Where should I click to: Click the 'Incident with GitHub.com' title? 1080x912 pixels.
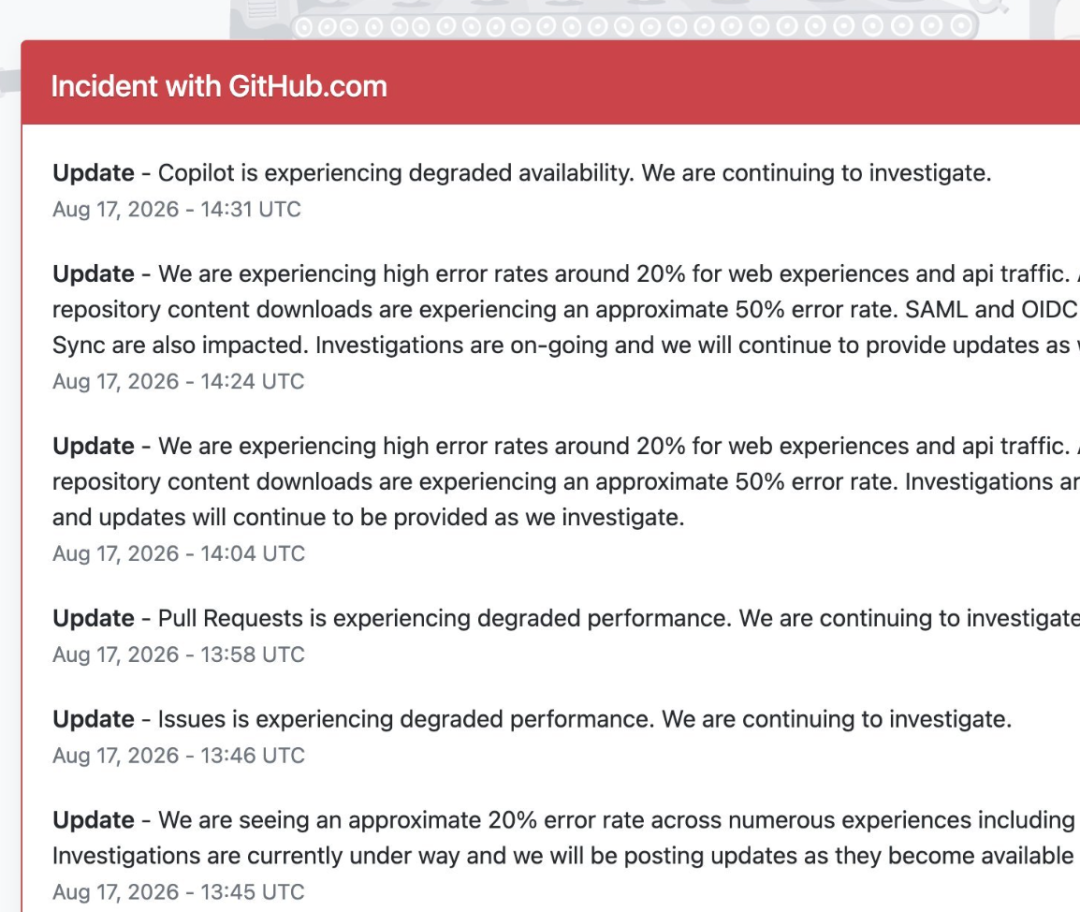tap(219, 87)
